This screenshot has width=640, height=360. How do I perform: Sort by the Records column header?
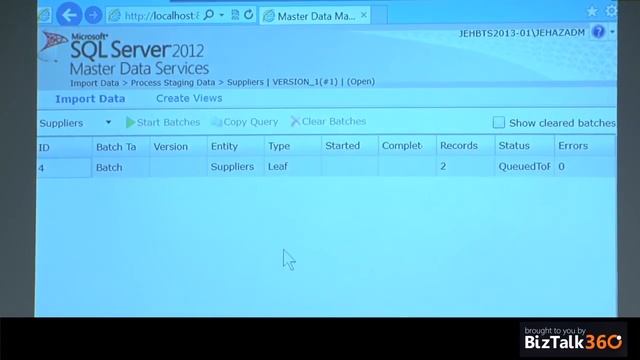point(465,146)
